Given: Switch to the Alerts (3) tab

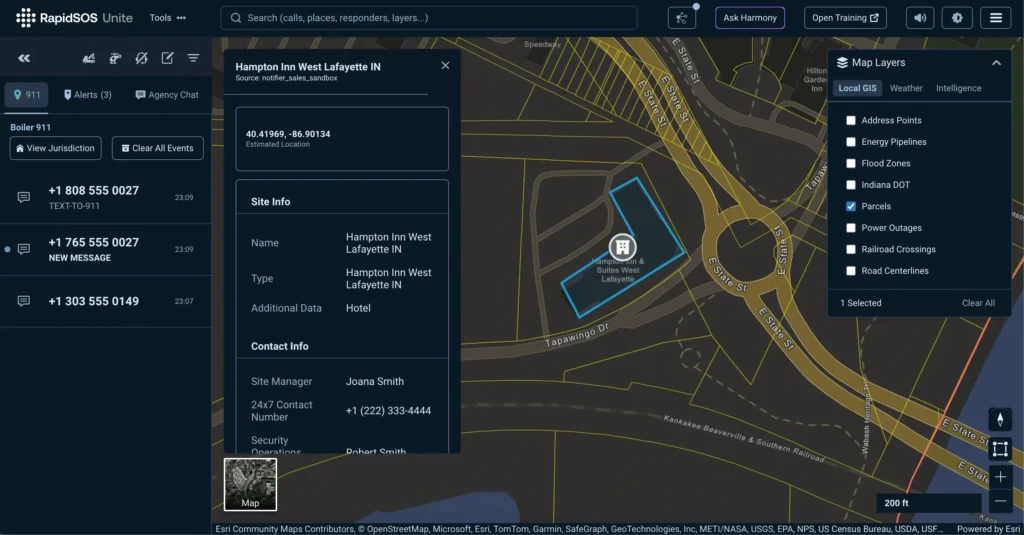Looking at the screenshot, I should click(88, 95).
